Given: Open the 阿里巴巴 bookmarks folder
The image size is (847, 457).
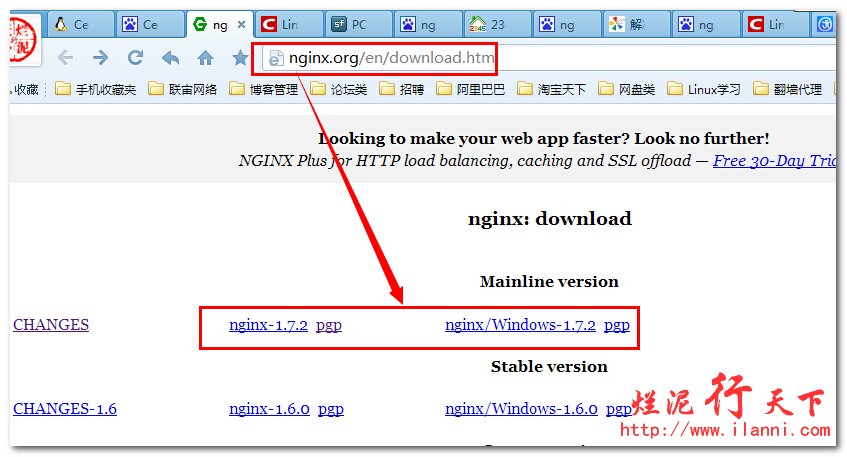Looking at the screenshot, I should coord(470,90).
